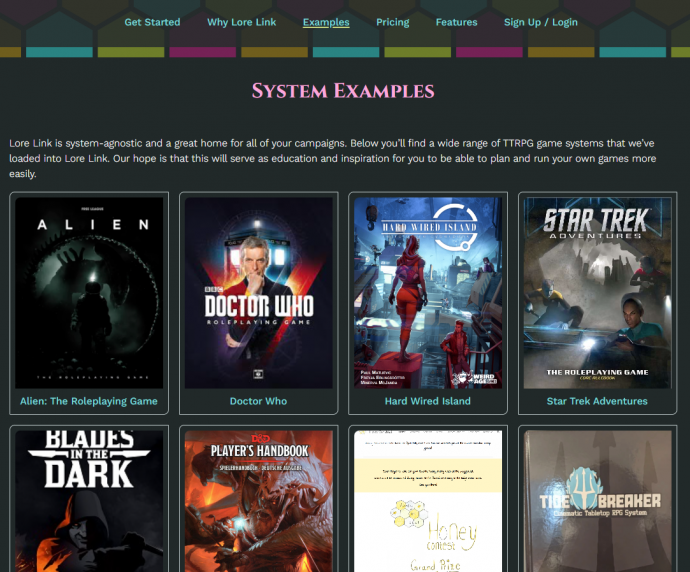Open the Tide Breaker cover image
This screenshot has height=572, width=690.
pos(598,501)
